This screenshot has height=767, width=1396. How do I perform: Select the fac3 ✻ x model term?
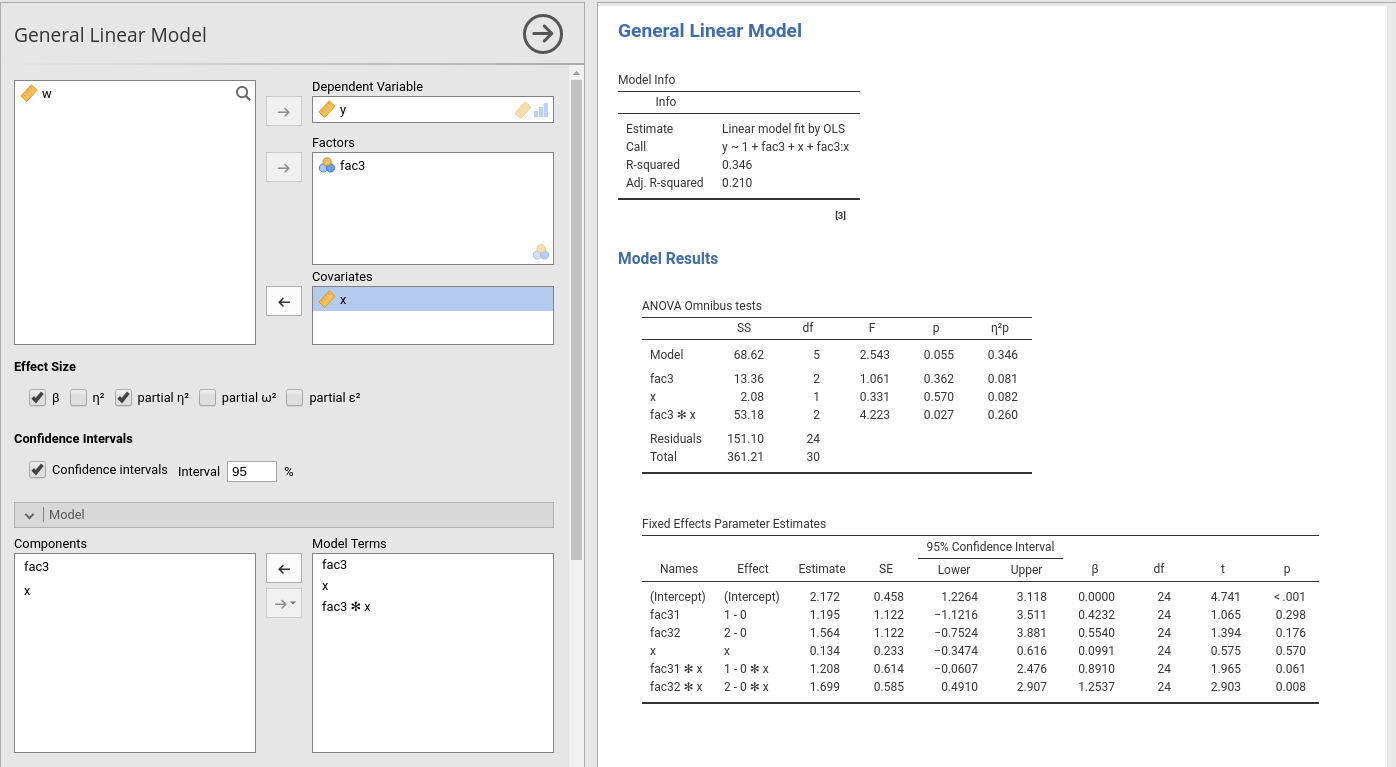346,607
